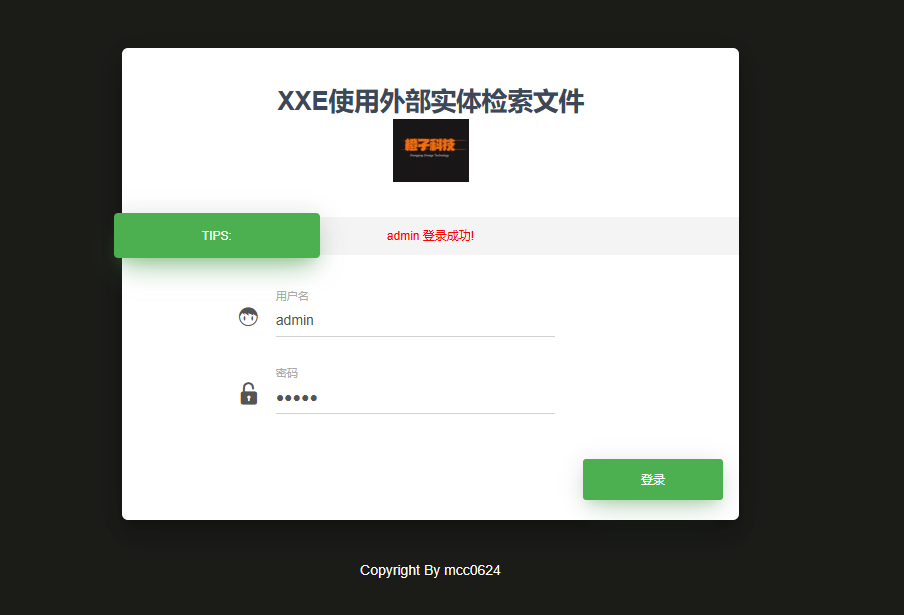Click the user face icon beside username
Viewport: 904px width, 615px height.
click(248, 316)
